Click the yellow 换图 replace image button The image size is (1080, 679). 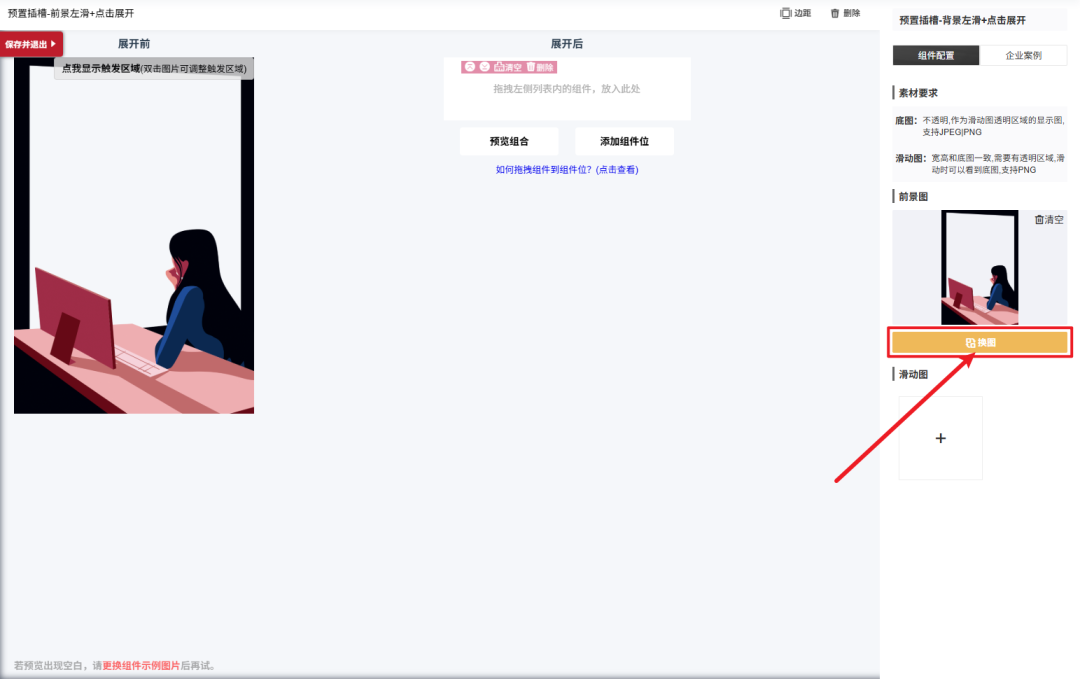(979, 342)
